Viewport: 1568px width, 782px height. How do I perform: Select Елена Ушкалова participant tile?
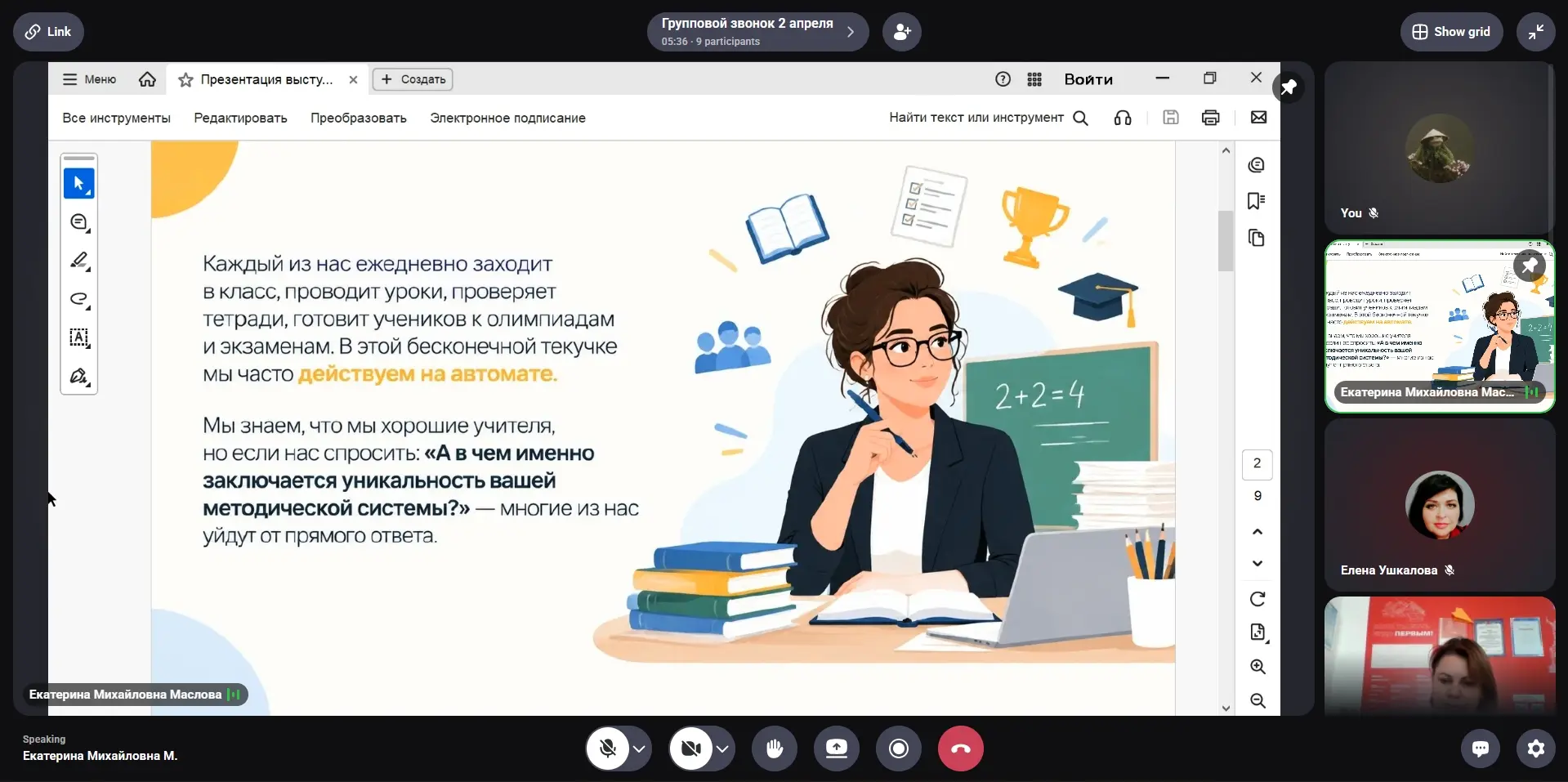pyautogui.click(x=1439, y=505)
